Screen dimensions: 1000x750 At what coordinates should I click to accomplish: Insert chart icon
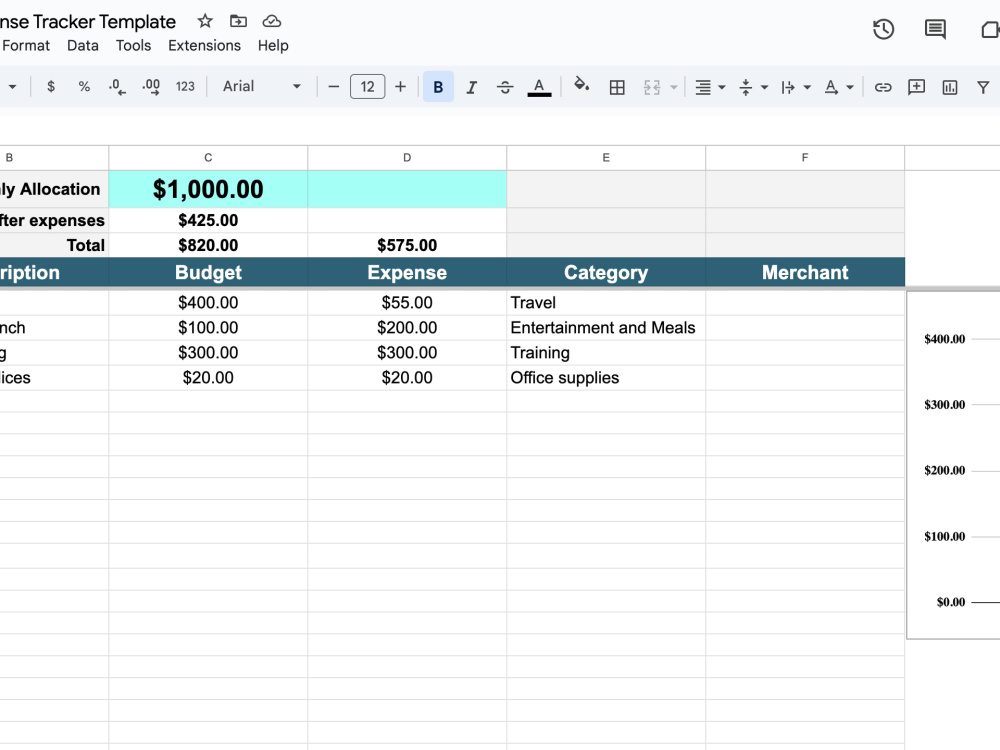[950, 87]
